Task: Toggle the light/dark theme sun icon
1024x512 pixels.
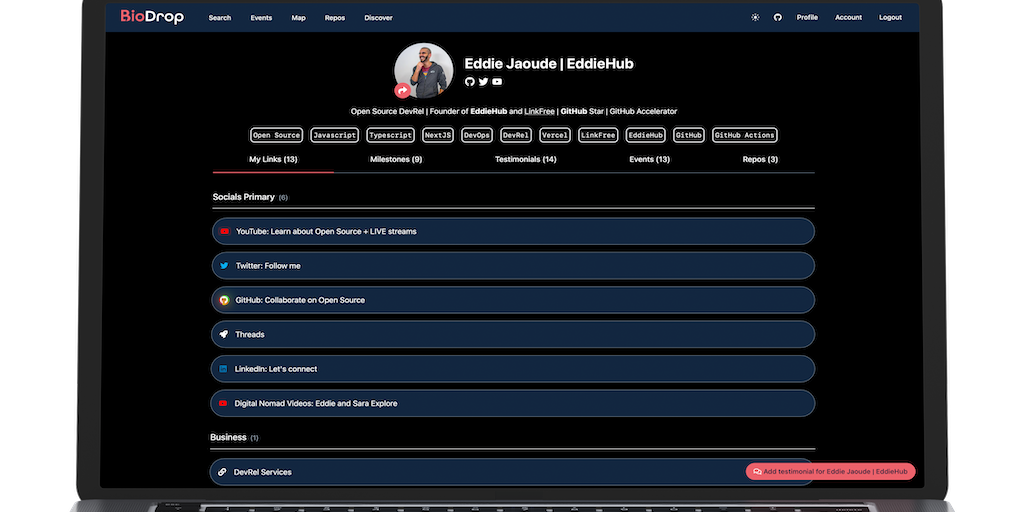Action: (x=755, y=17)
